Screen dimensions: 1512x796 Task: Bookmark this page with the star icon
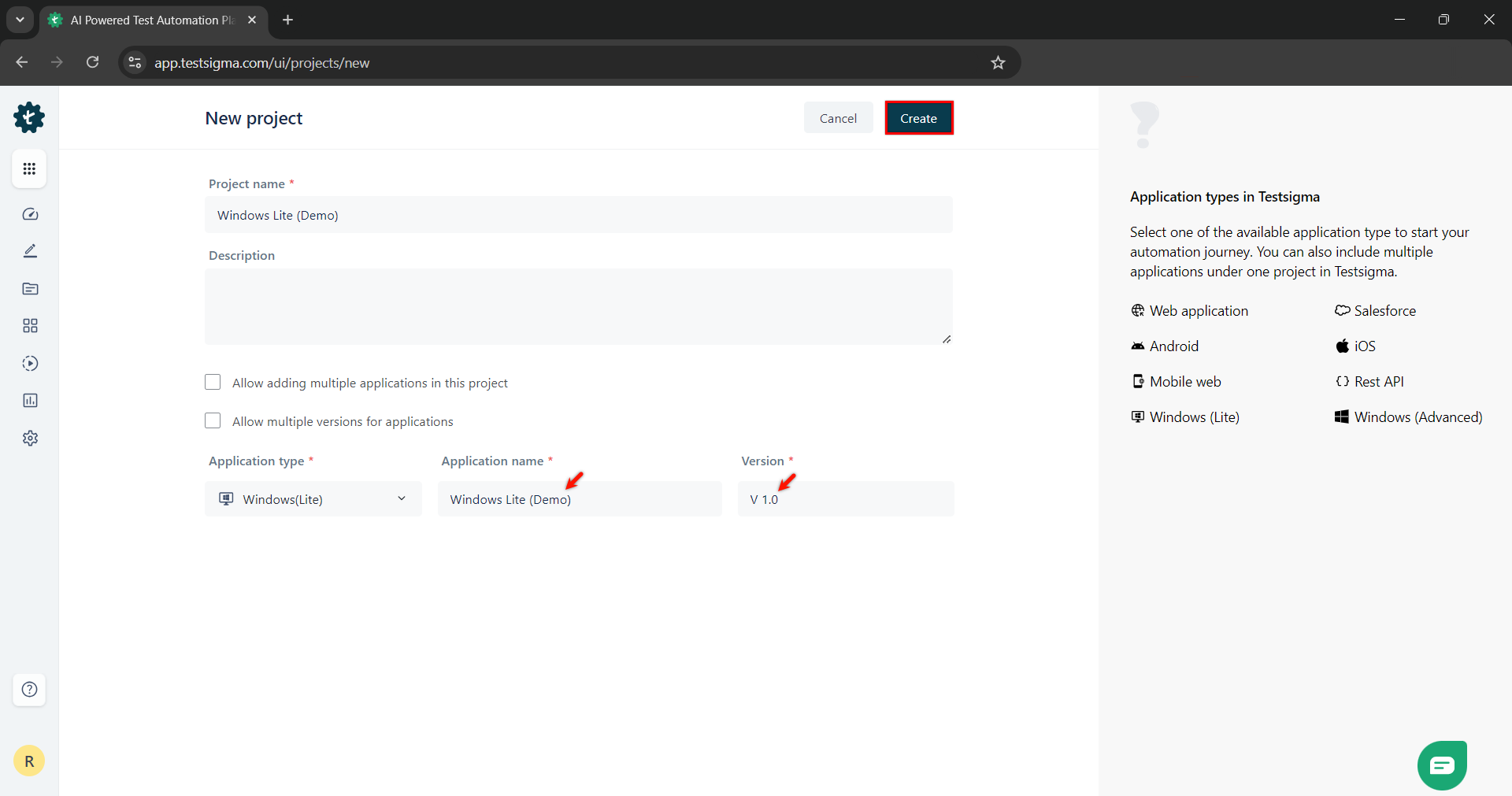point(998,63)
